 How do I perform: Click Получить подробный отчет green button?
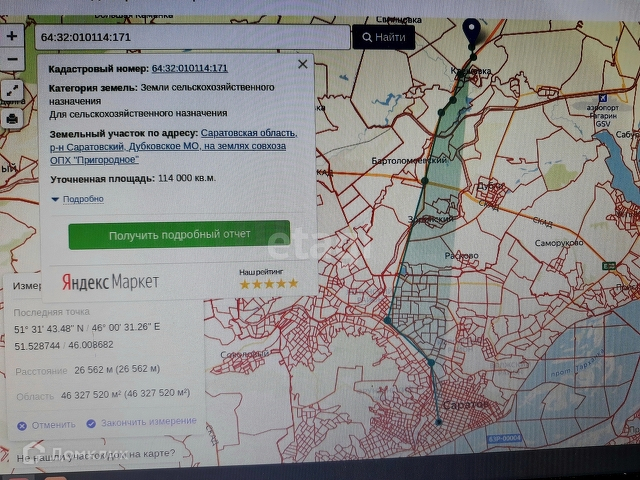click(179, 235)
